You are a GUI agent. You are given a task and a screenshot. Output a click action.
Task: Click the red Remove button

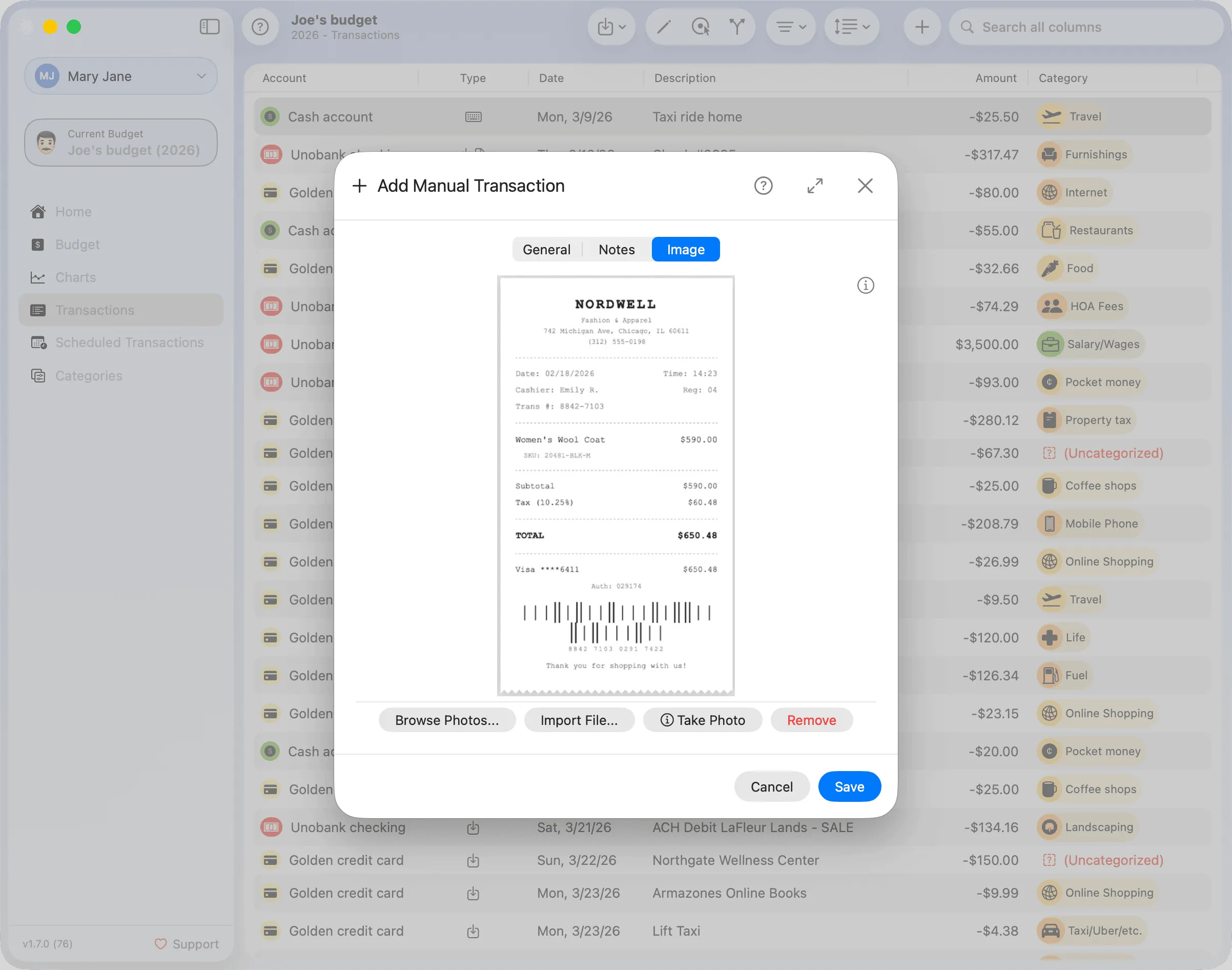[x=811, y=720]
